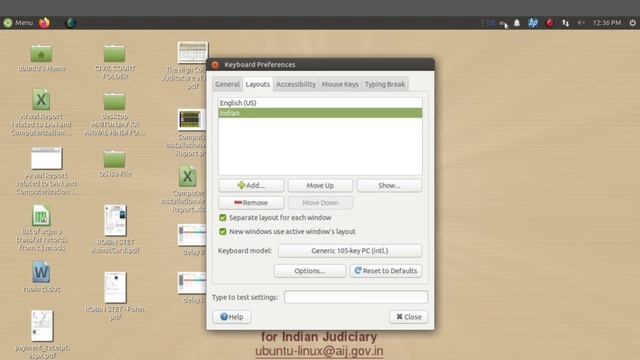Select the Arwal Report white document thumbnail
This screenshot has height=360, width=640.
(46, 171)
